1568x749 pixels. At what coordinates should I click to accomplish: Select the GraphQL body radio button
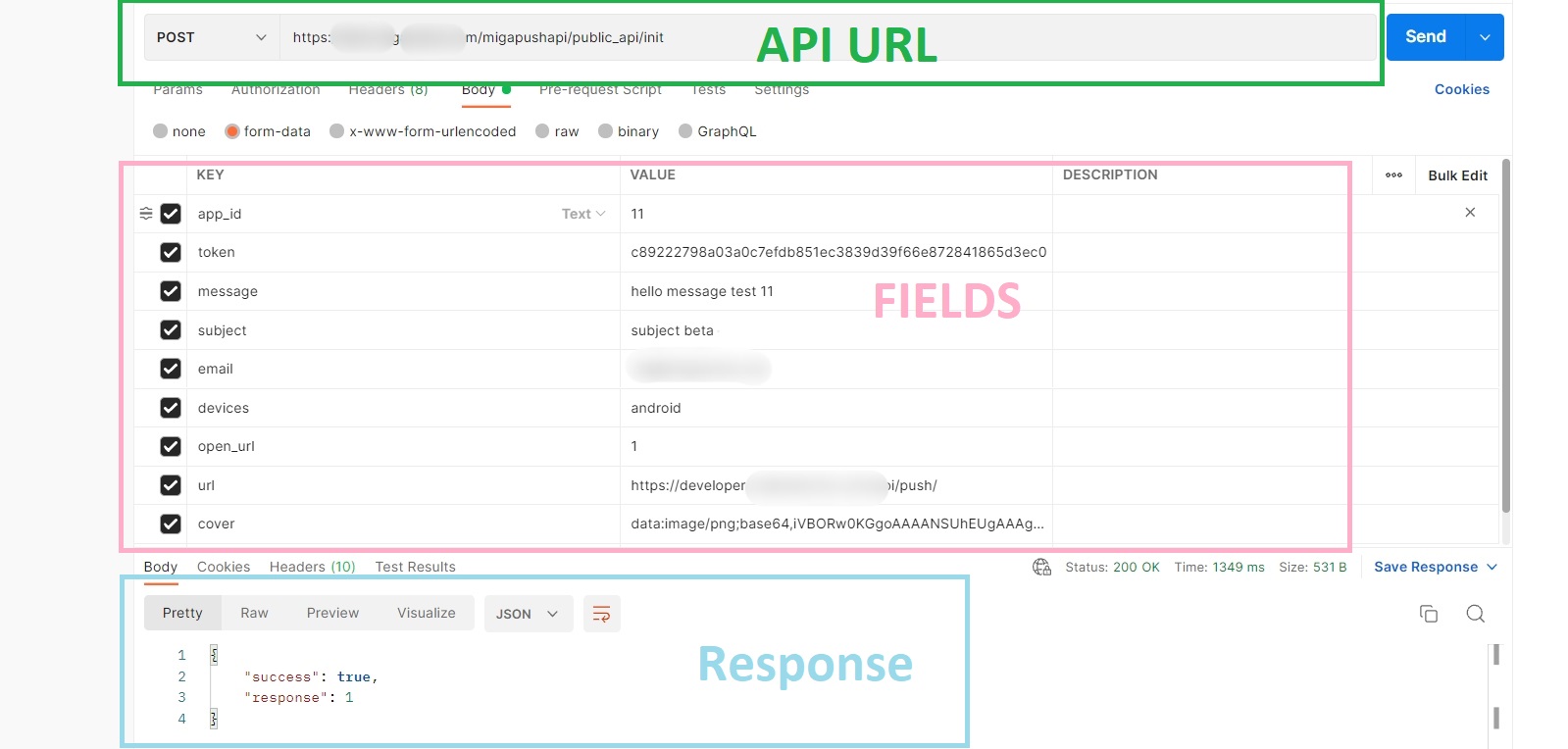(x=685, y=131)
